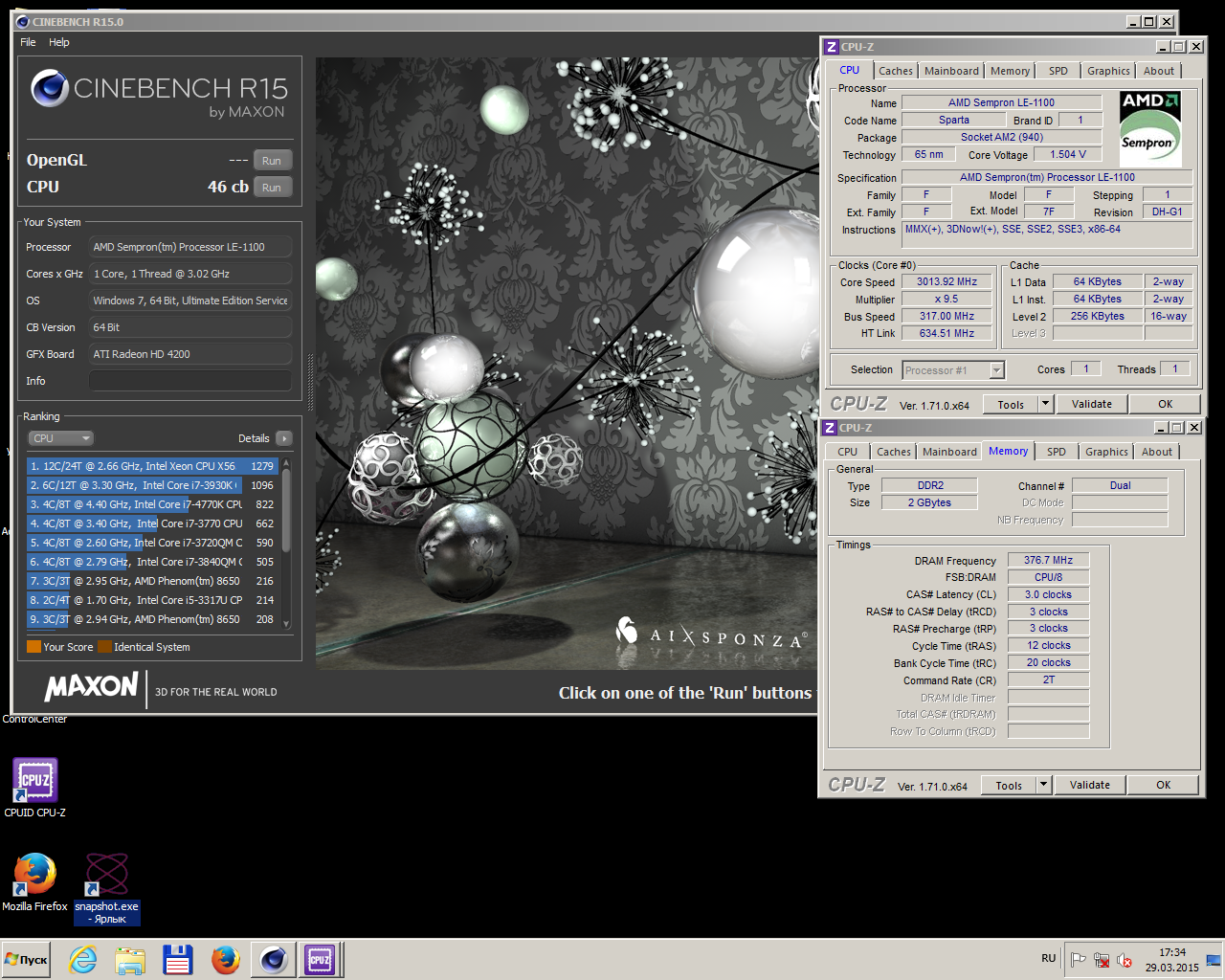The height and width of the screenshot is (980, 1225).
Task: Run the OpenGL benchmark
Action: tap(272, 161)
